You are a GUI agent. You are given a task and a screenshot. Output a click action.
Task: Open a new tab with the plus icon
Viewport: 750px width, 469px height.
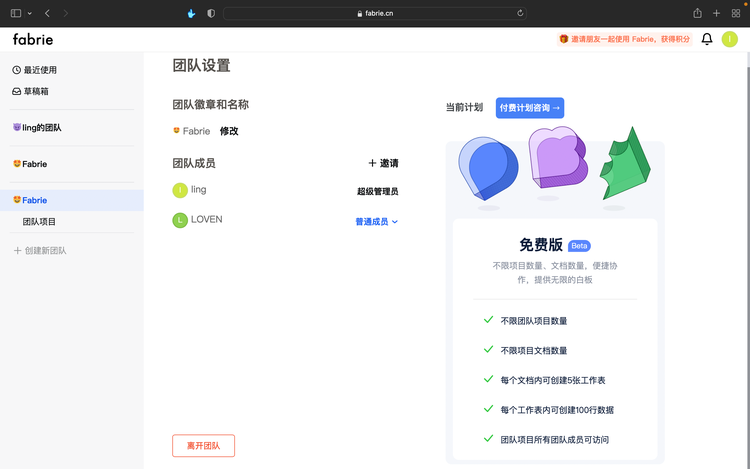(x=716, y=13)
